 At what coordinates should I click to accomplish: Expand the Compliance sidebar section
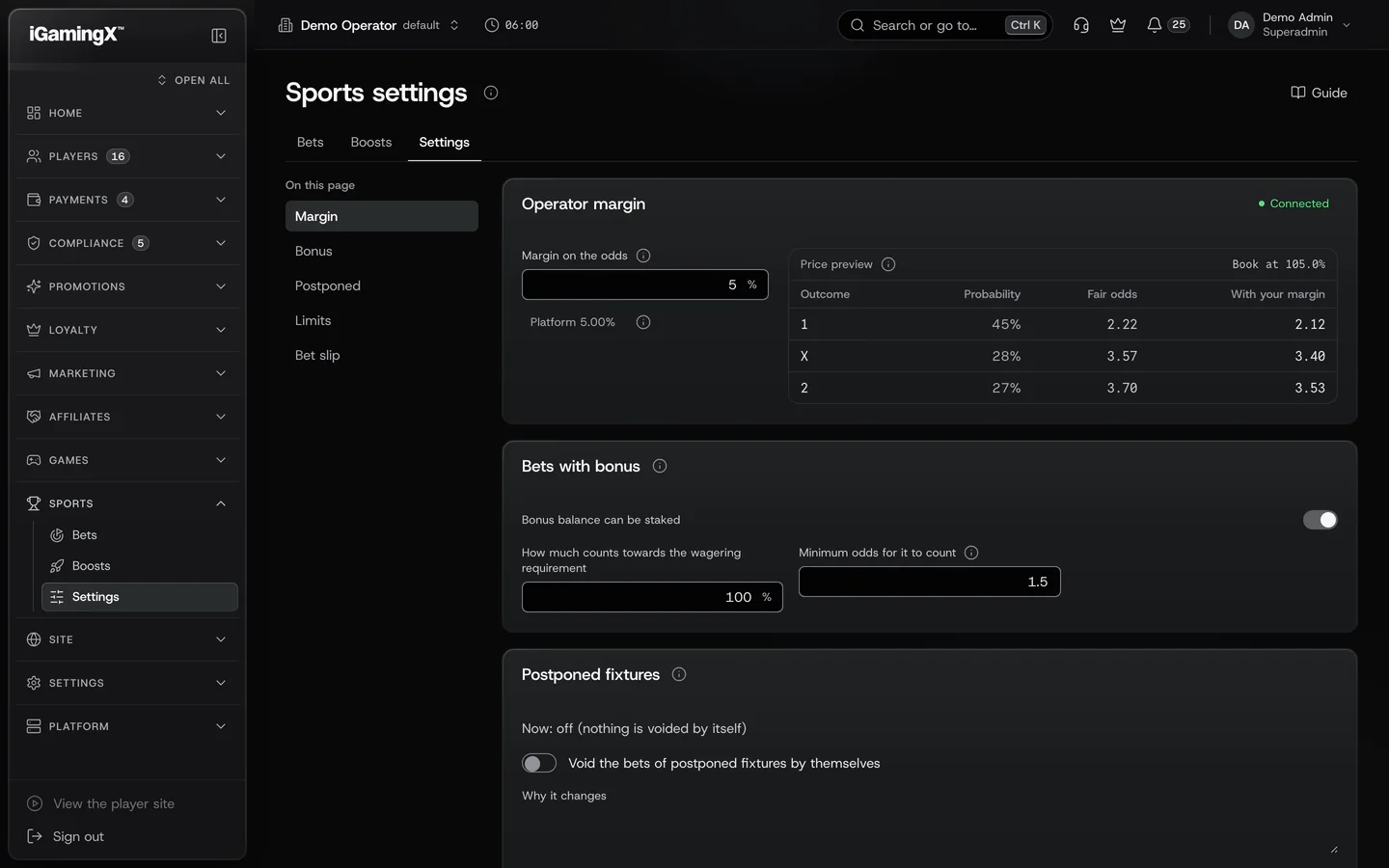click(127, 243)
